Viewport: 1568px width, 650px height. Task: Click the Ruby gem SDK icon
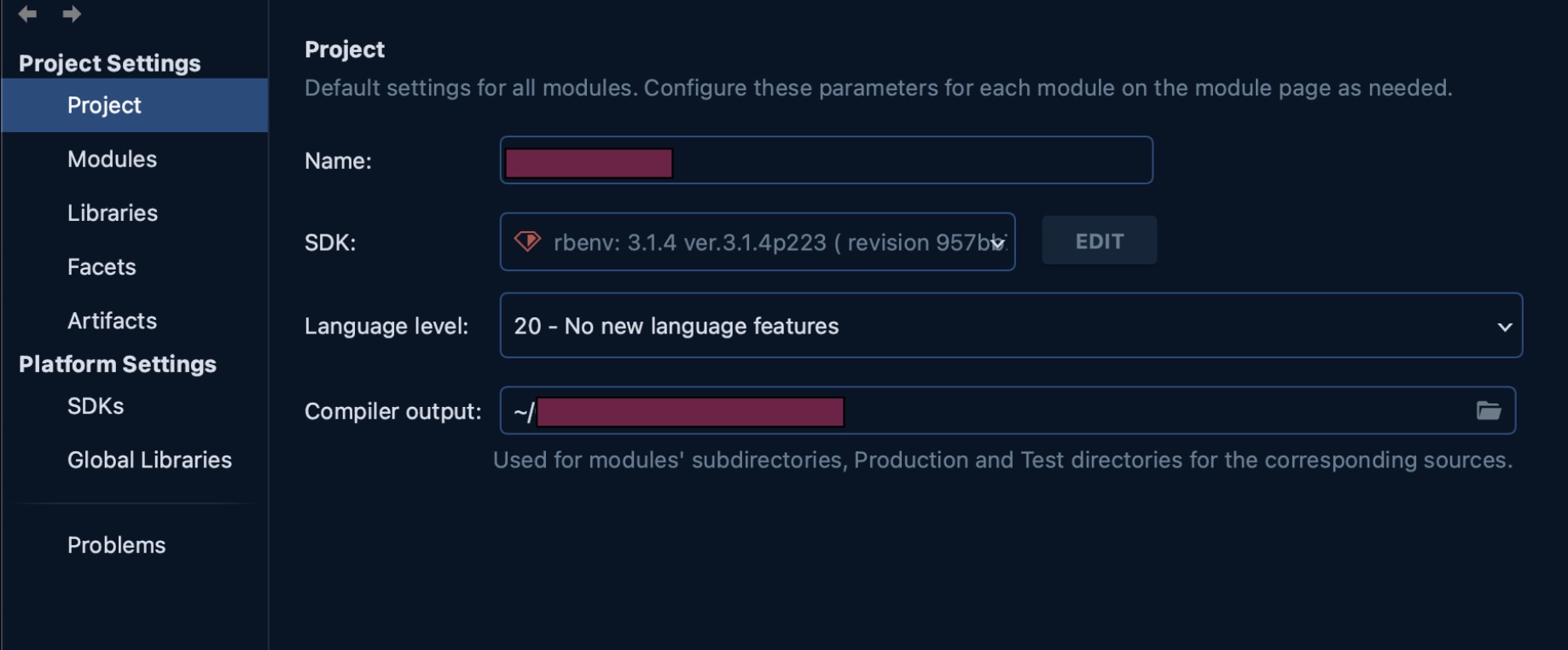pyautogui.click(x=527, y=241)
